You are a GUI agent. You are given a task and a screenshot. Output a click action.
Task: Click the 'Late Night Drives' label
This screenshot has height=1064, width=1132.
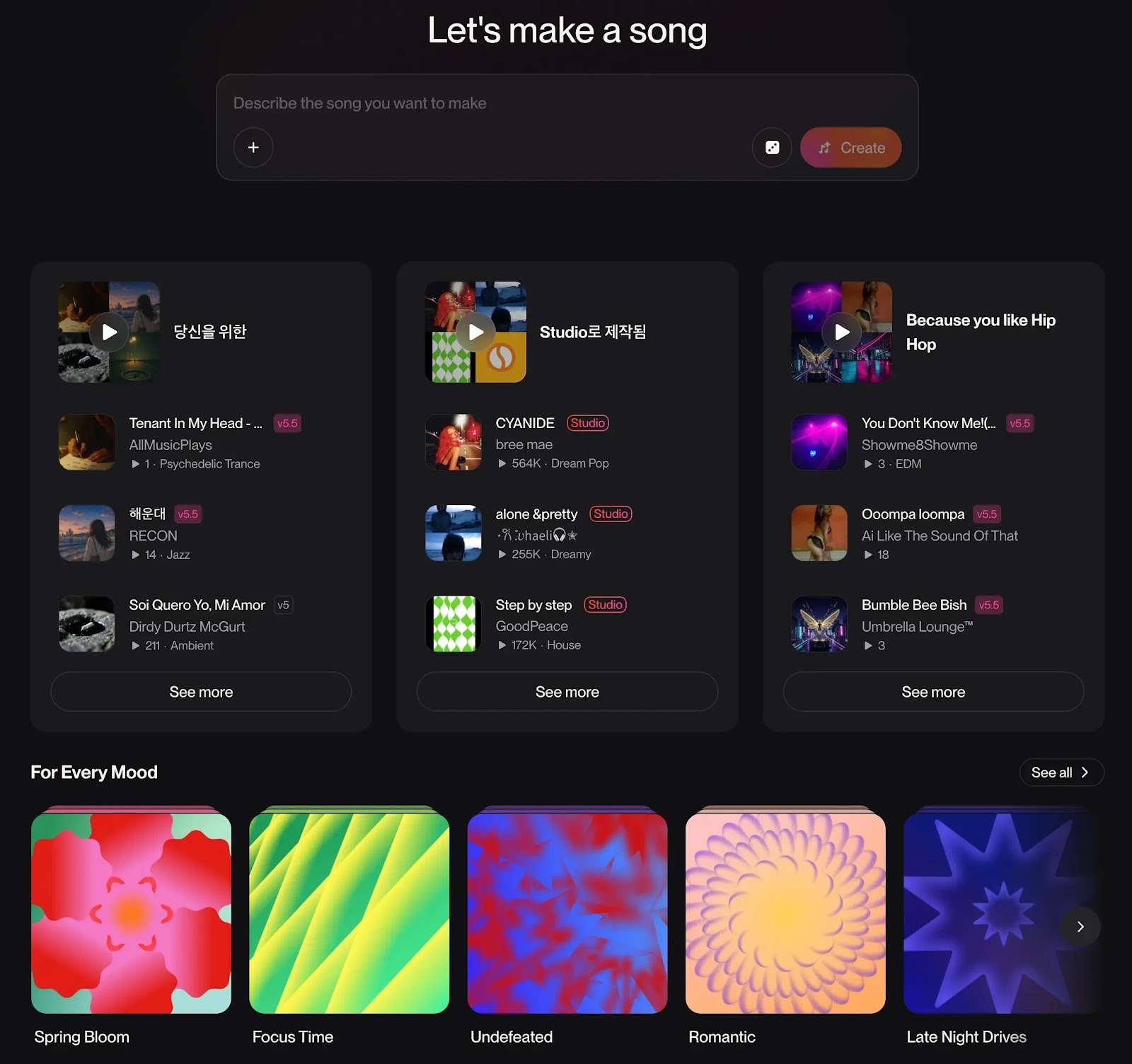(966, 1037)
